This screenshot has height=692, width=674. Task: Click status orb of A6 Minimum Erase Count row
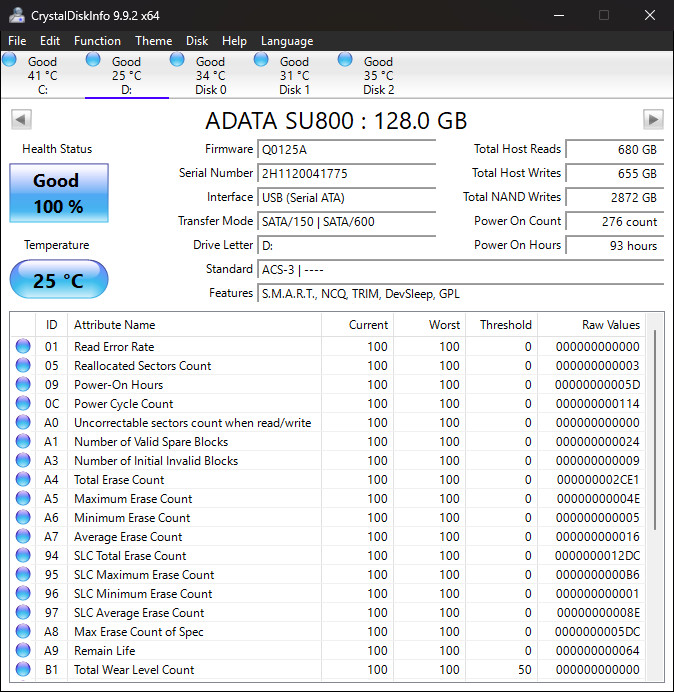point(23,517)
